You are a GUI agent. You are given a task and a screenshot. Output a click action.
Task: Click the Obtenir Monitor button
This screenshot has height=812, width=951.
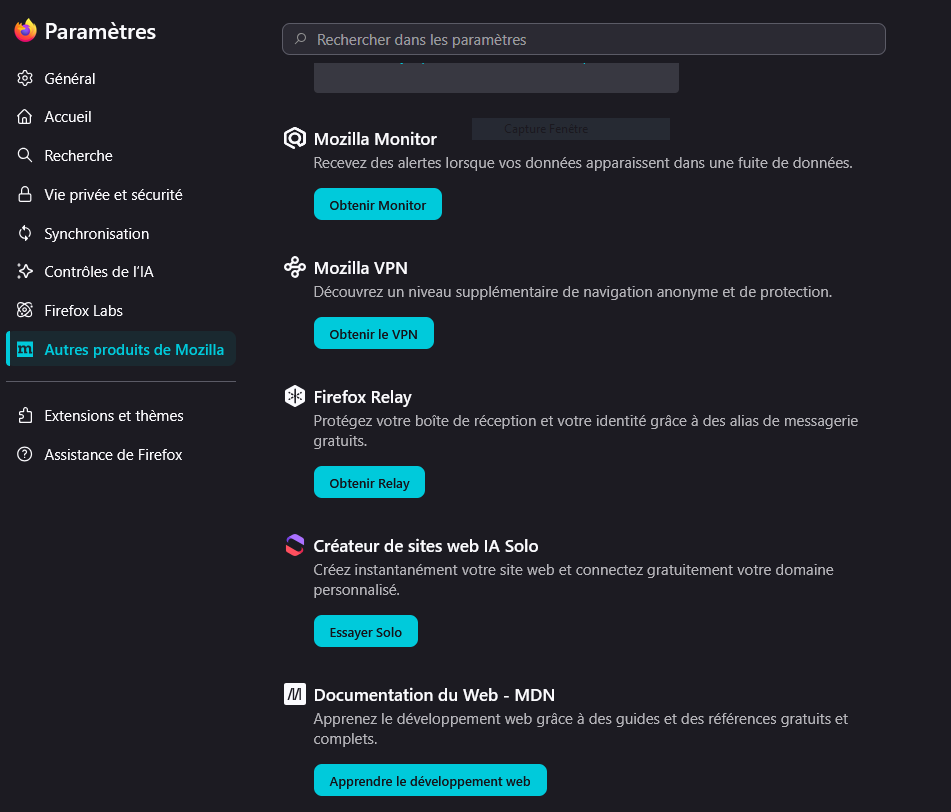tap(378, 205)
